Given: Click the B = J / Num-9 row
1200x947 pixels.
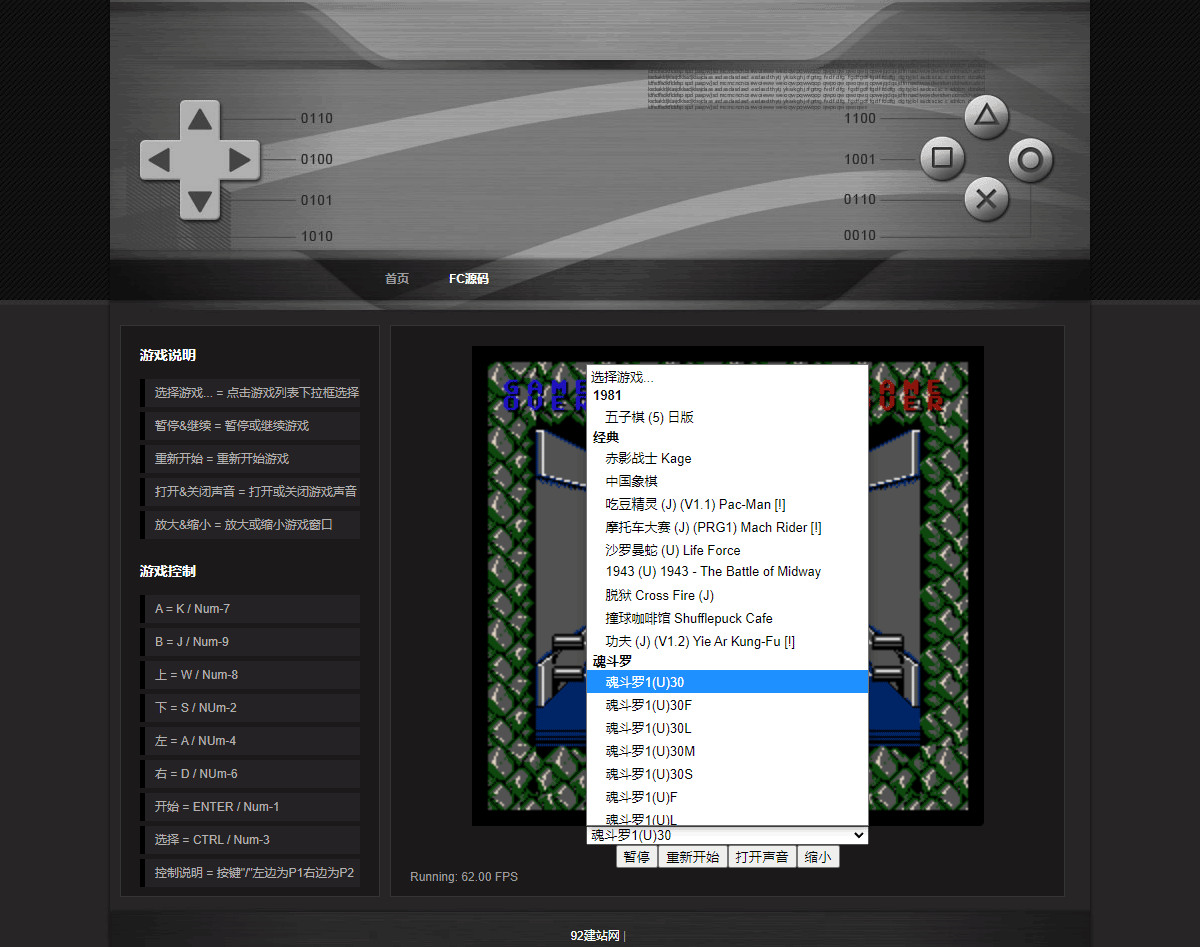Looking at the screenshot, I should tap(250, 642).
